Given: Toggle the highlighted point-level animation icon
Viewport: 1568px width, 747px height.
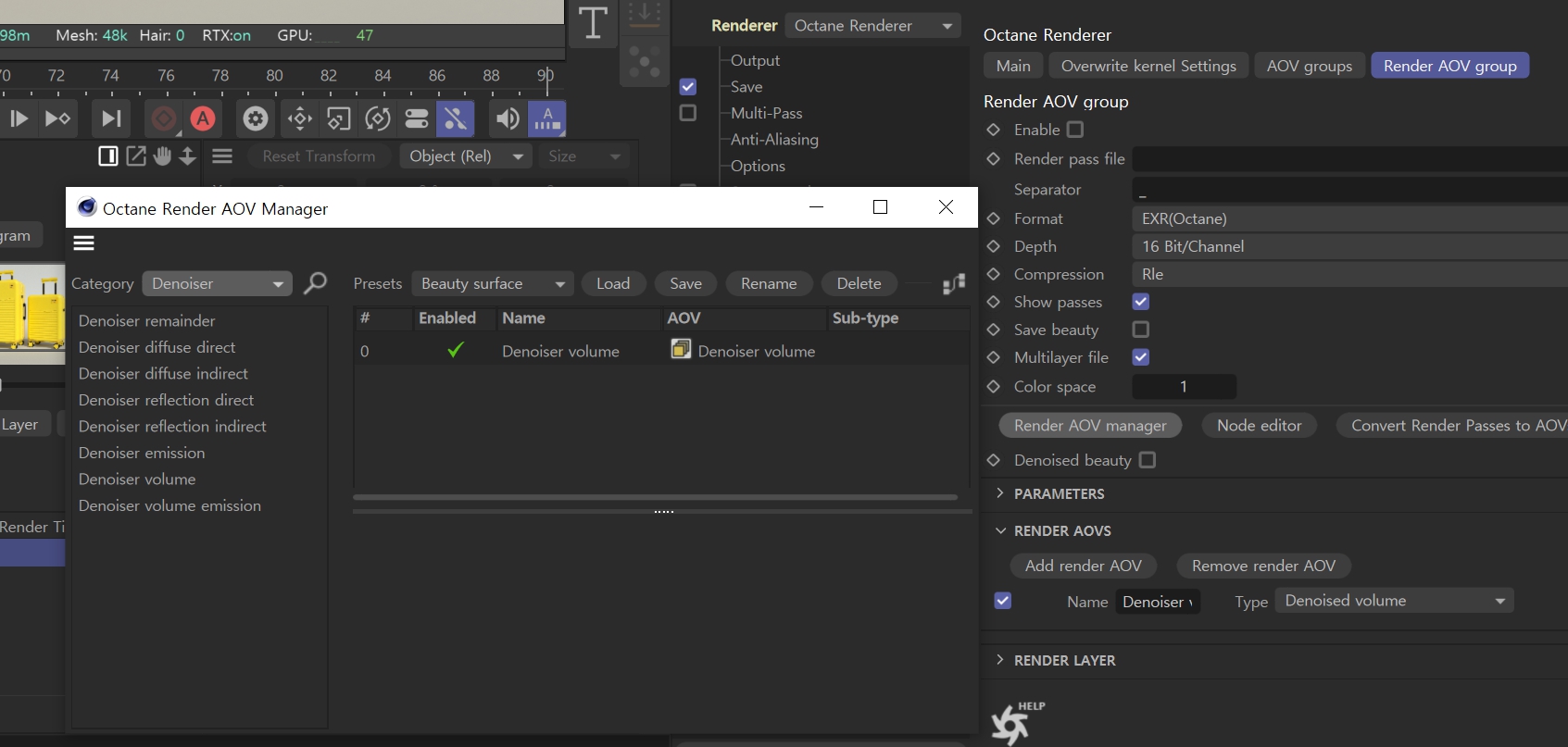Looking at the screenshot, I should [x=455, y=118].
